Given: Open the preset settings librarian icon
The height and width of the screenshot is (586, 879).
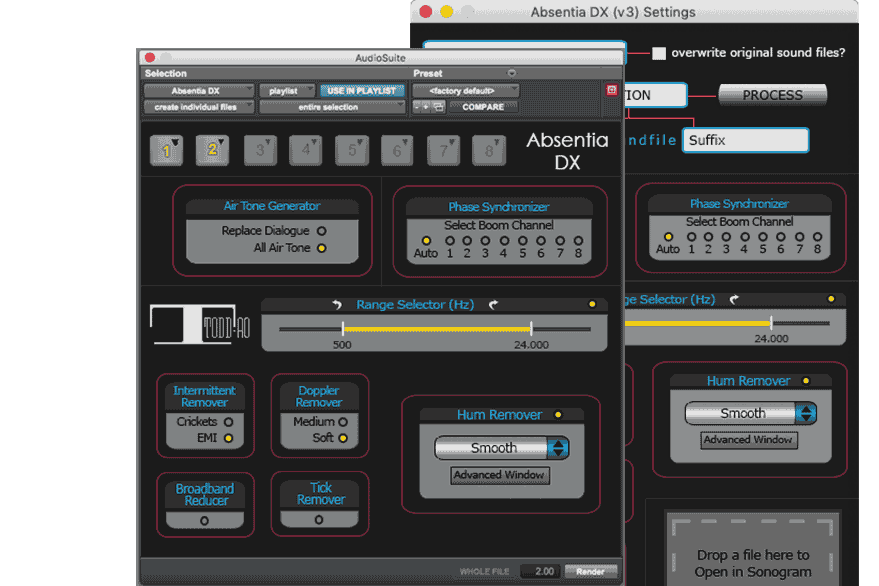Looking at the screenshot, I should [438, 107].
